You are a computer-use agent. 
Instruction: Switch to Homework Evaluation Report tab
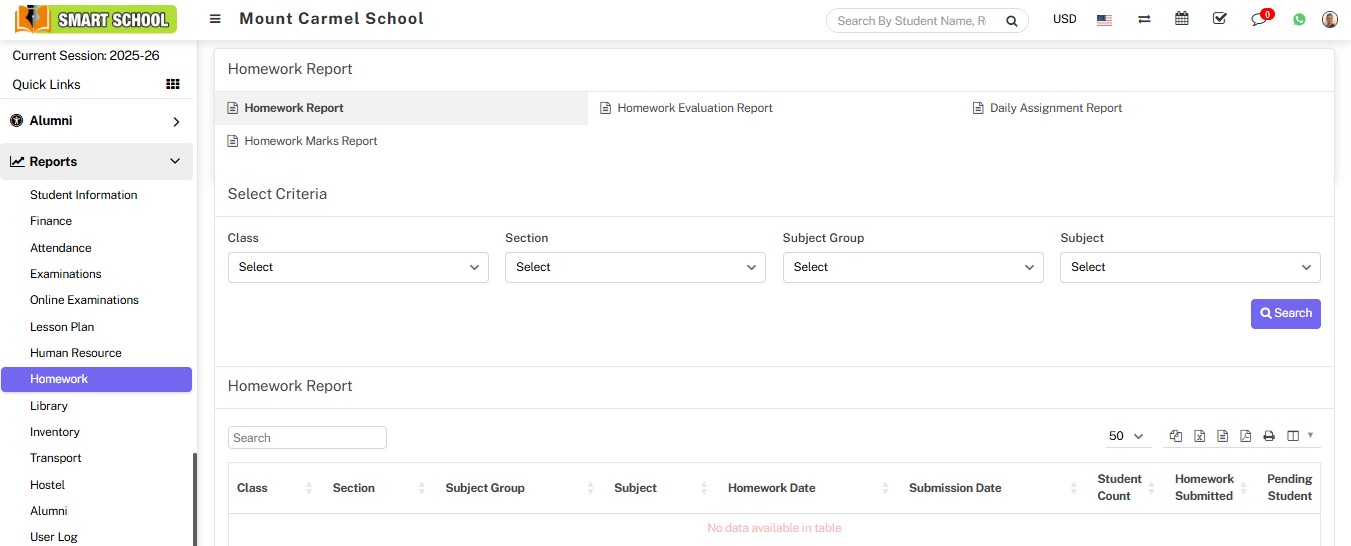(x=694, y=108)
